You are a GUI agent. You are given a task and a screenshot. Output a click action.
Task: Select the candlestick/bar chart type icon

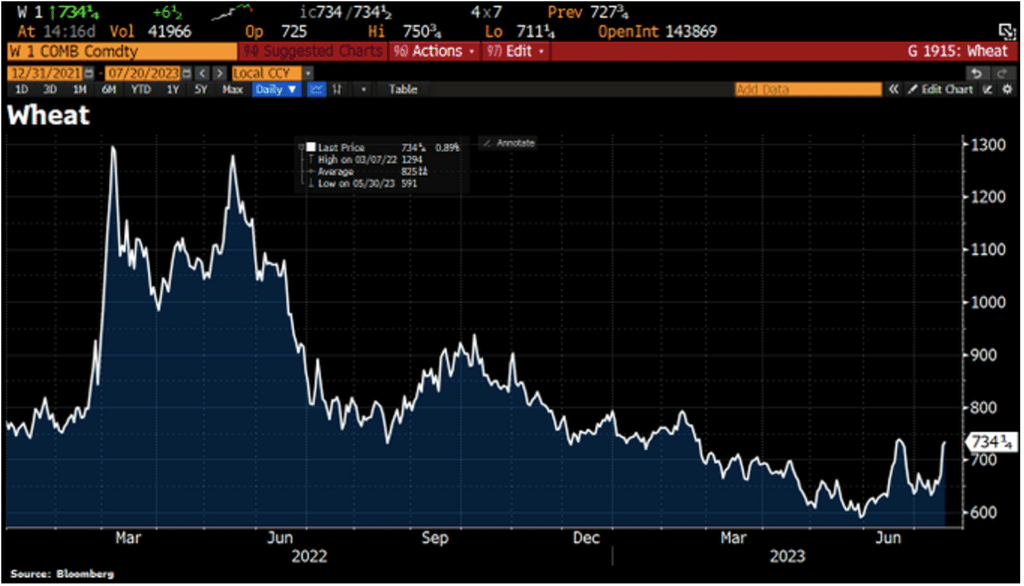click(337, 90)
